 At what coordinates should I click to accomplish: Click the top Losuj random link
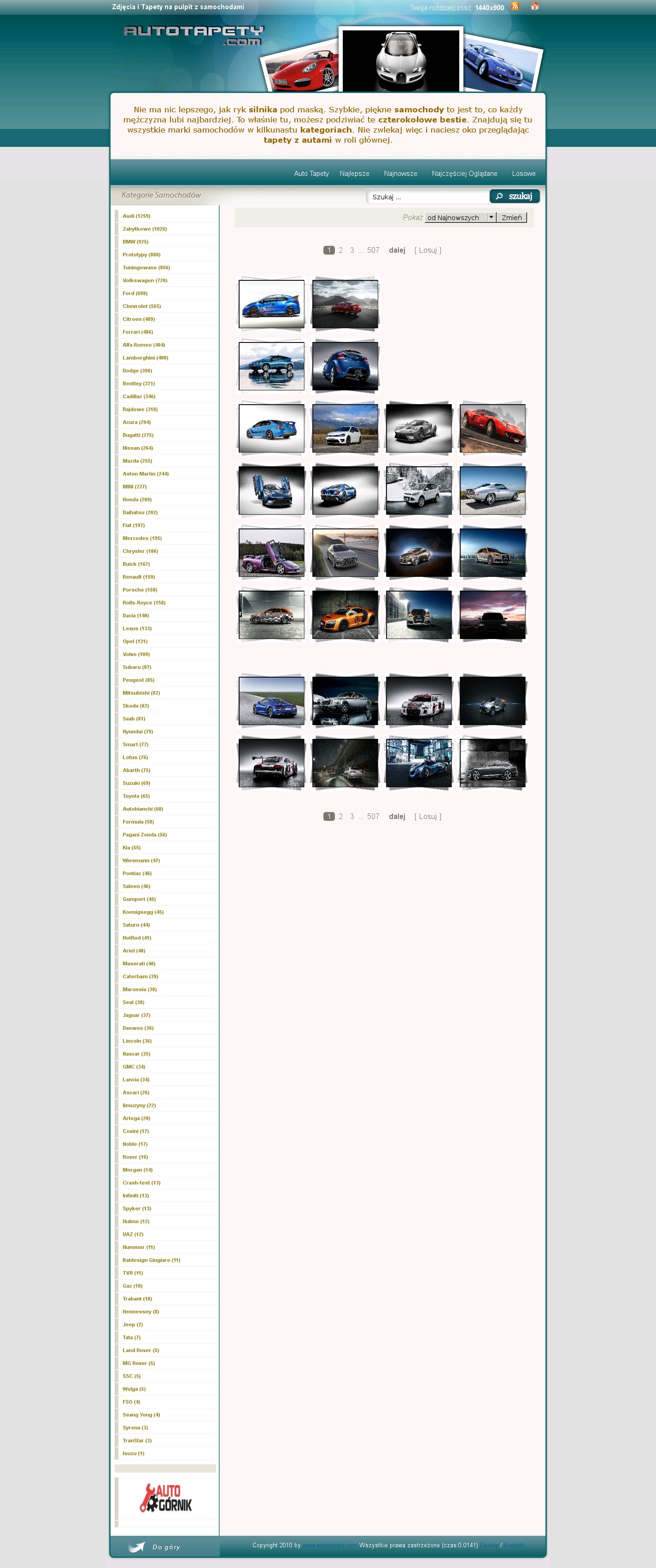coord(428,250)
